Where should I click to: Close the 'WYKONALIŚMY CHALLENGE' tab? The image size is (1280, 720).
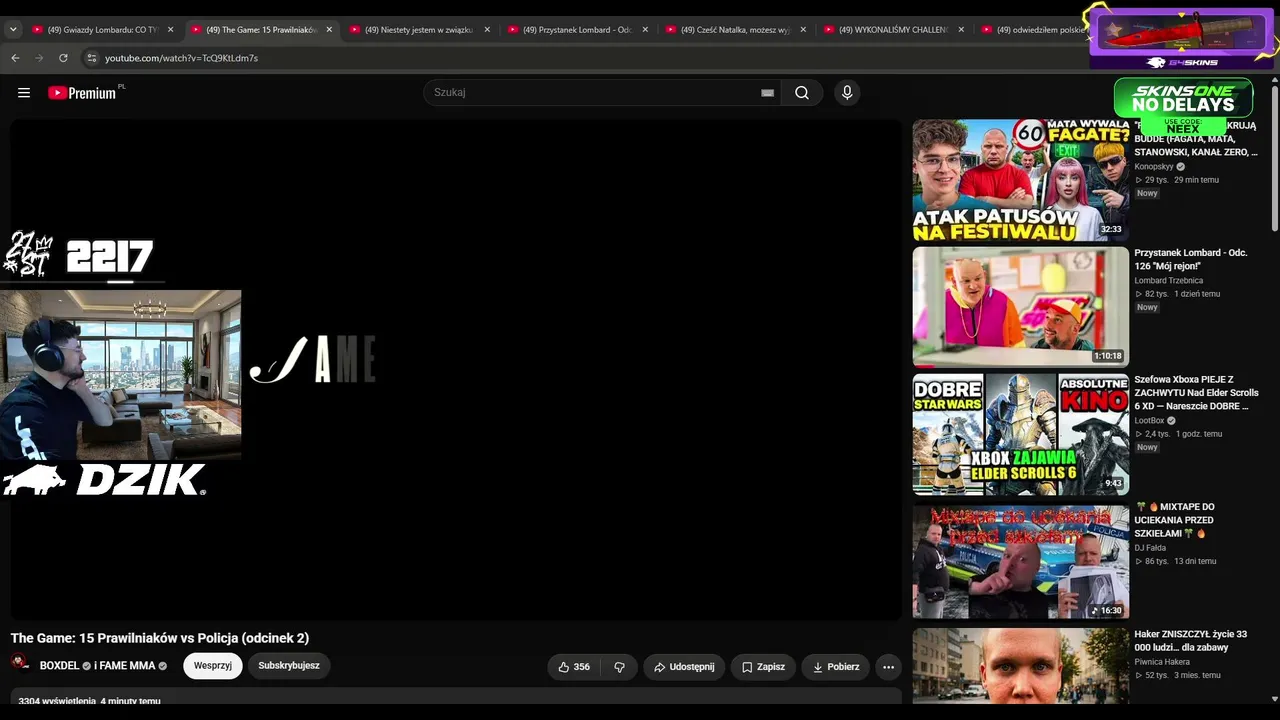961,30
